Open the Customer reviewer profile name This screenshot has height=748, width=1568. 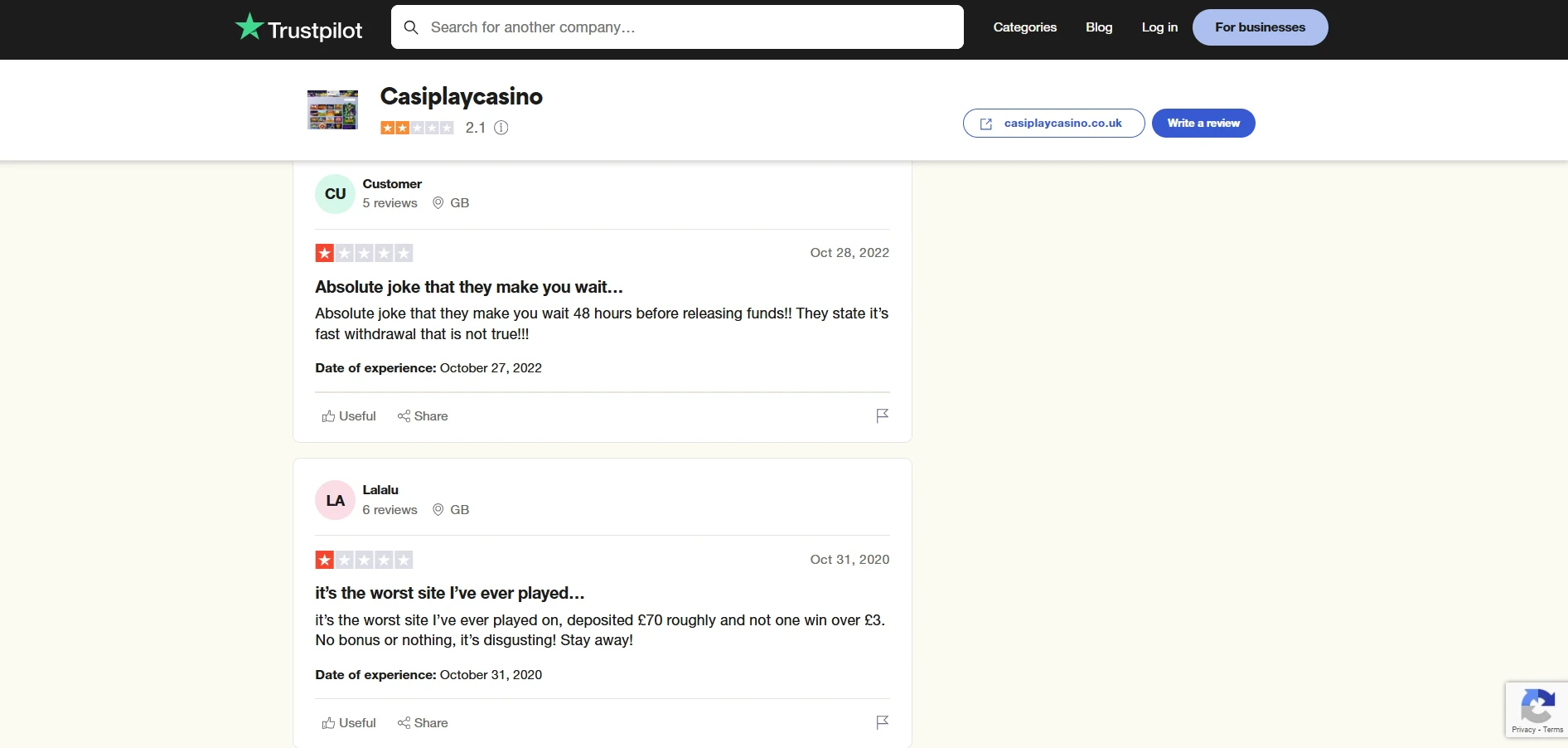point(392,184)
